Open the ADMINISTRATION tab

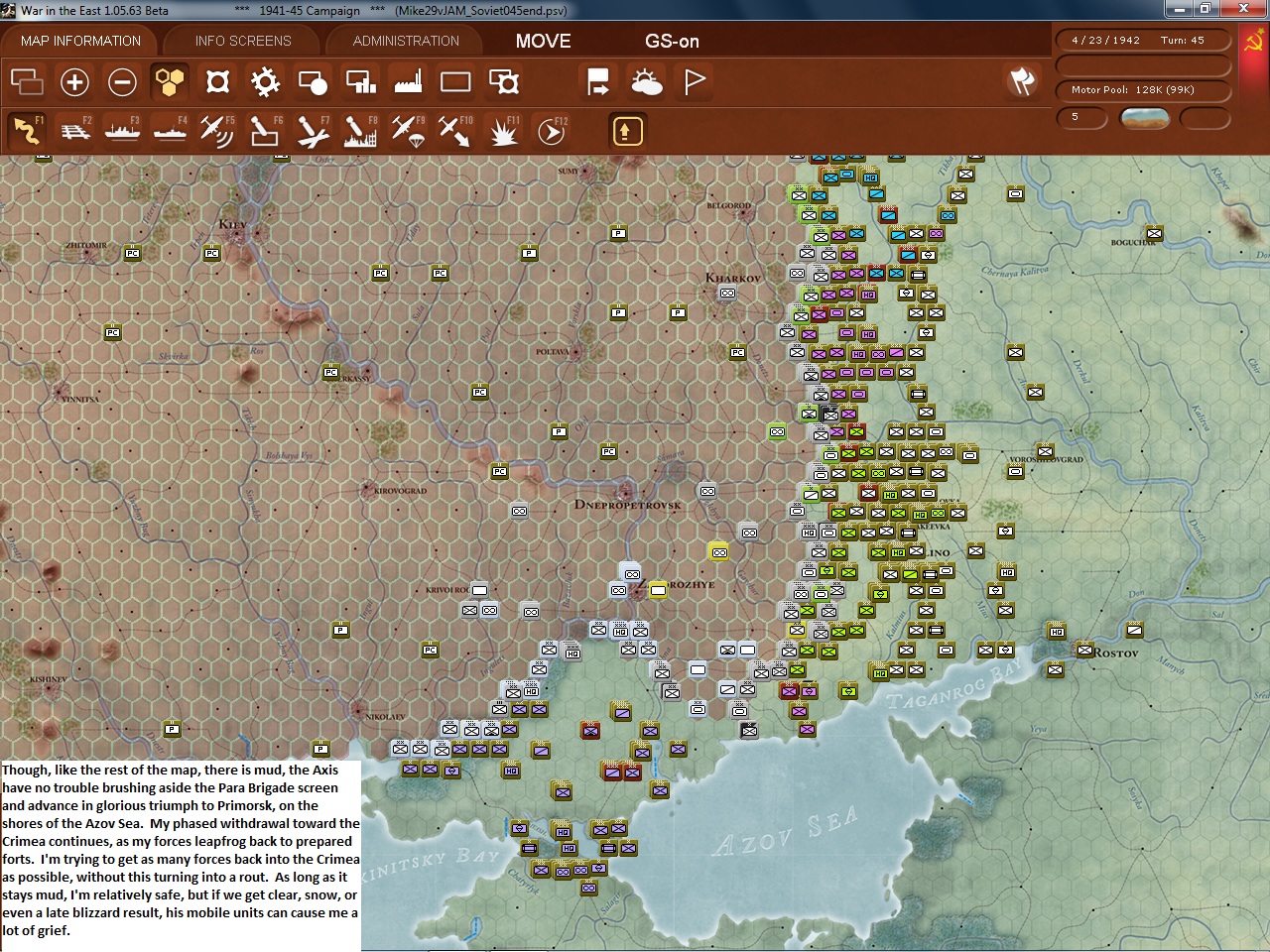[406, 41]
